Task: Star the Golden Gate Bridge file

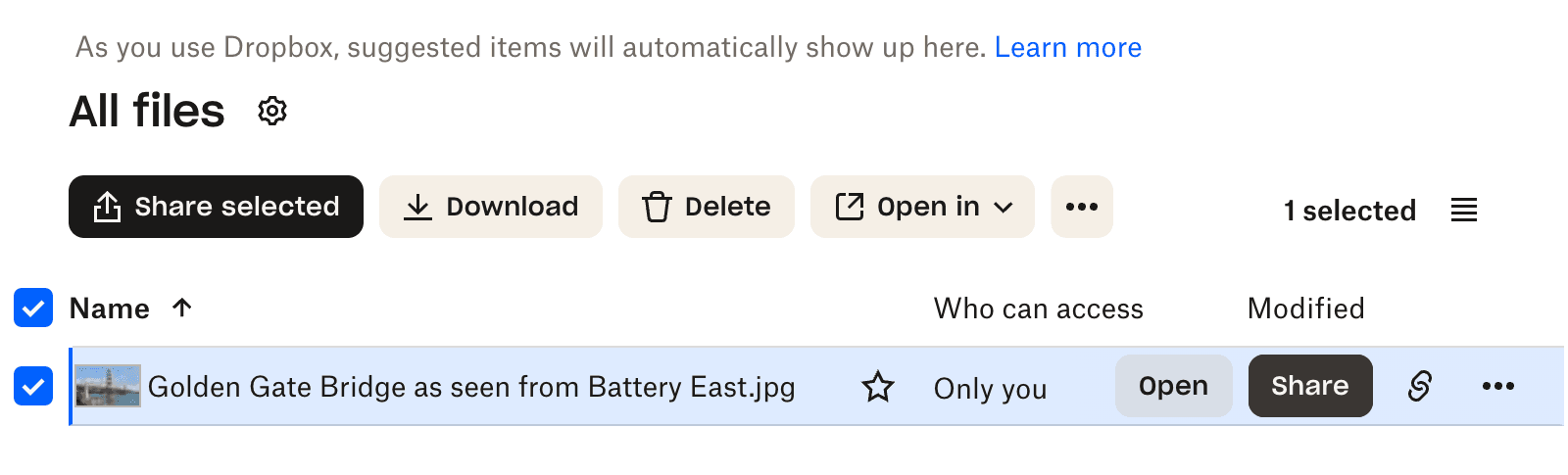Action: coord(877,387)
